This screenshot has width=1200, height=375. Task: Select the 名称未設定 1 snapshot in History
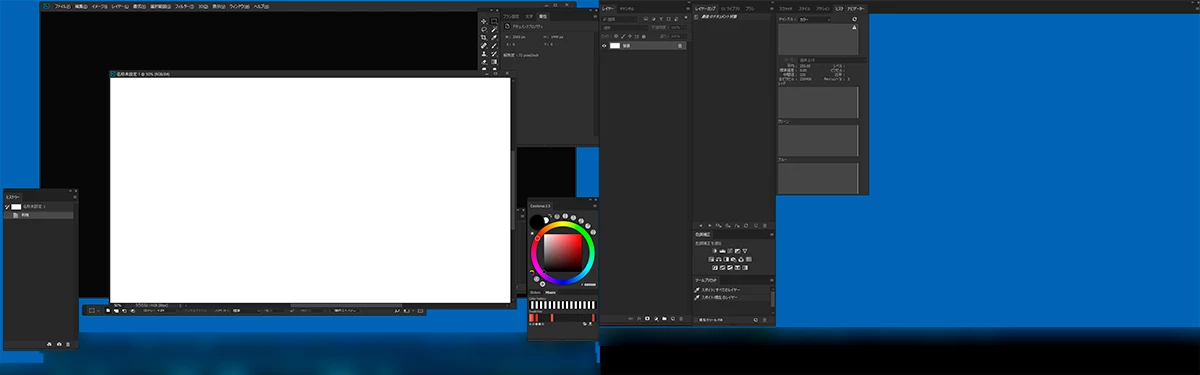[40, 206]
